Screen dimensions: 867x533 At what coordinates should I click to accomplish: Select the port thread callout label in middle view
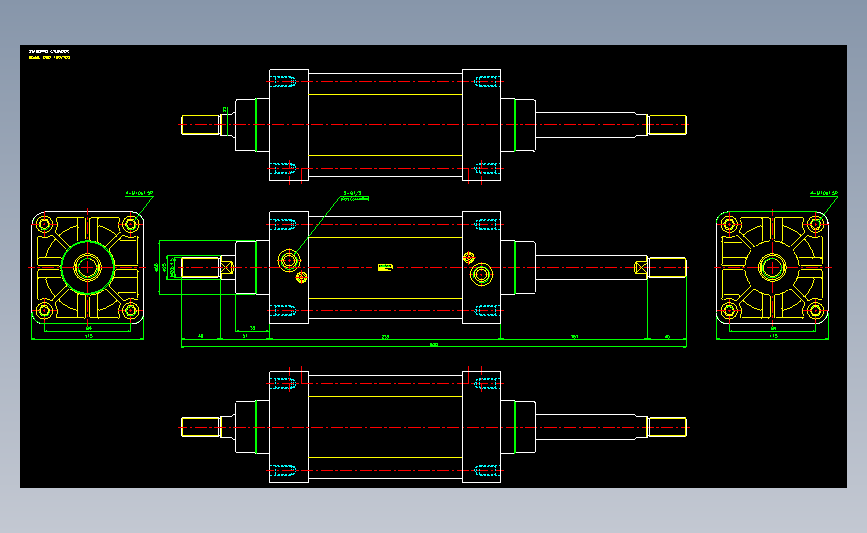[x=355, y=196]
